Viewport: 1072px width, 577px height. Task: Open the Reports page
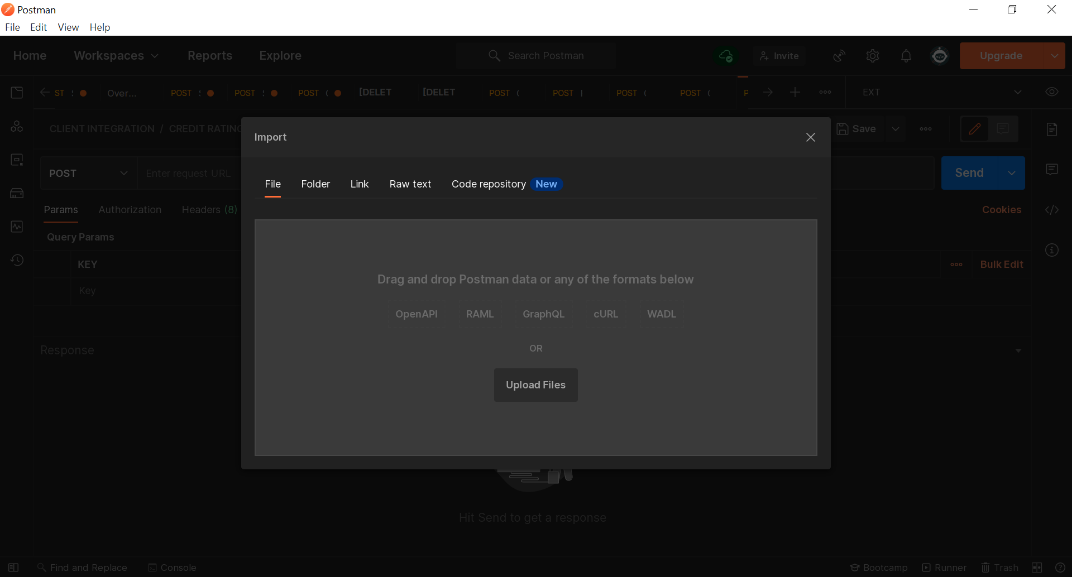tap(210, 55)
